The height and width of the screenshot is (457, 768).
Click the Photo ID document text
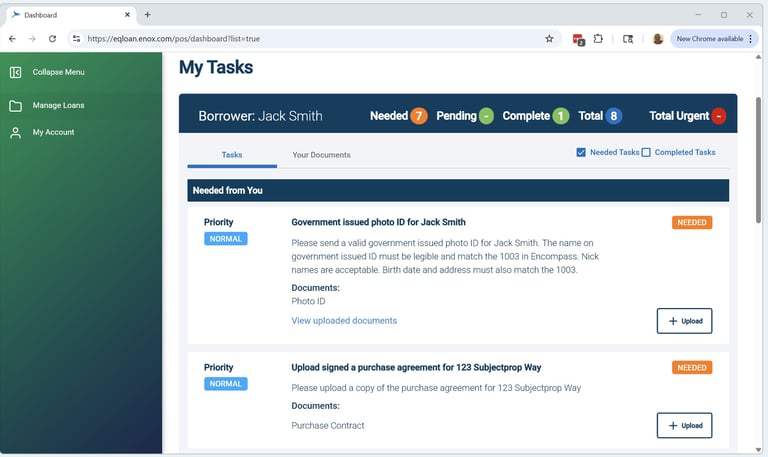pyautogui.click(x=308, y=301)
